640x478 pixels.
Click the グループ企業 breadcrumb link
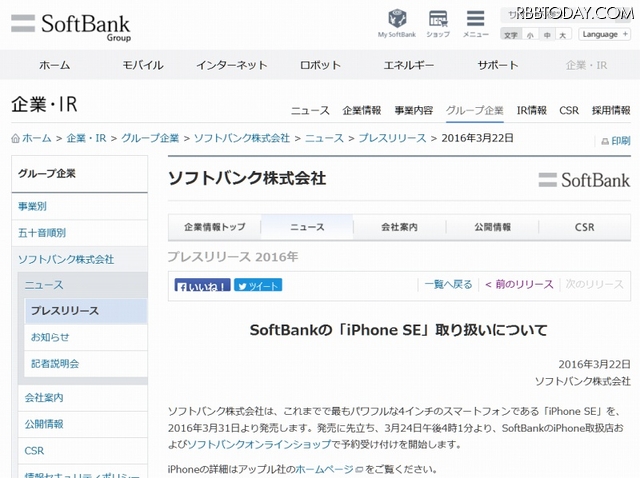(150, 138)
